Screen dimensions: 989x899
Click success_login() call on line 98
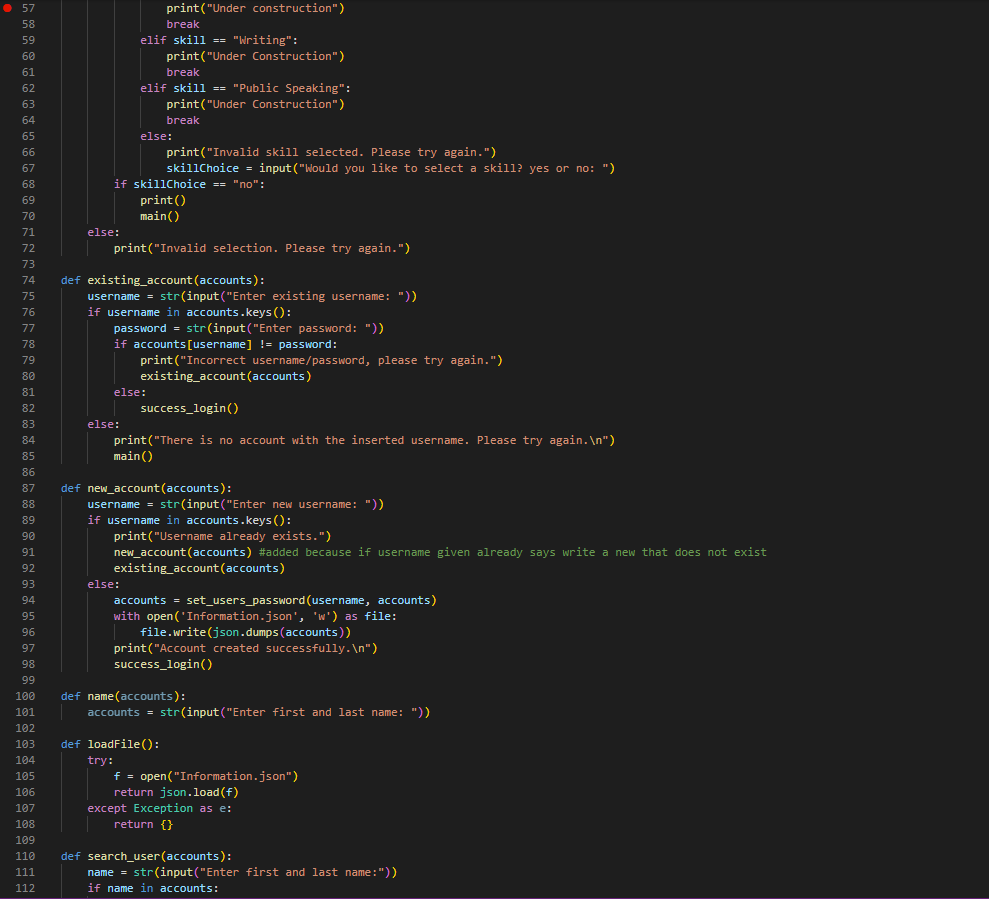tap(163, 665)
